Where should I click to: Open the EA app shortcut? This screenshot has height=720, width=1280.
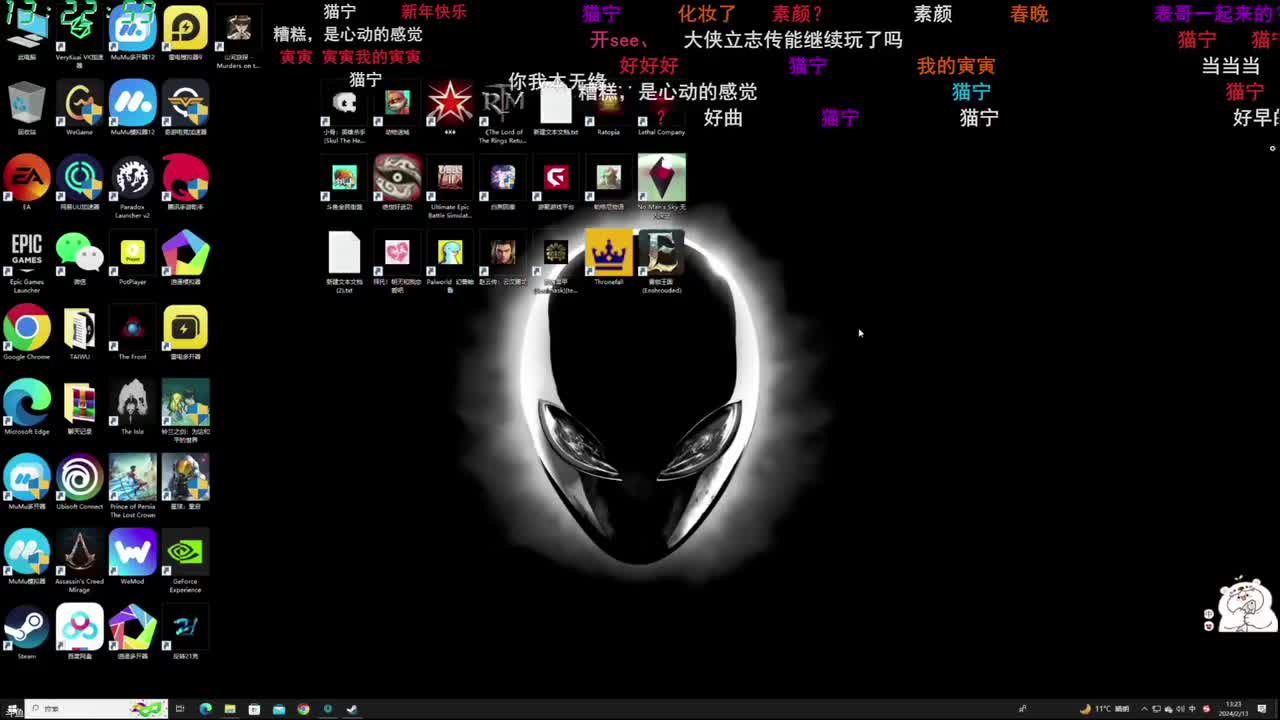click(x=27, y=182)
